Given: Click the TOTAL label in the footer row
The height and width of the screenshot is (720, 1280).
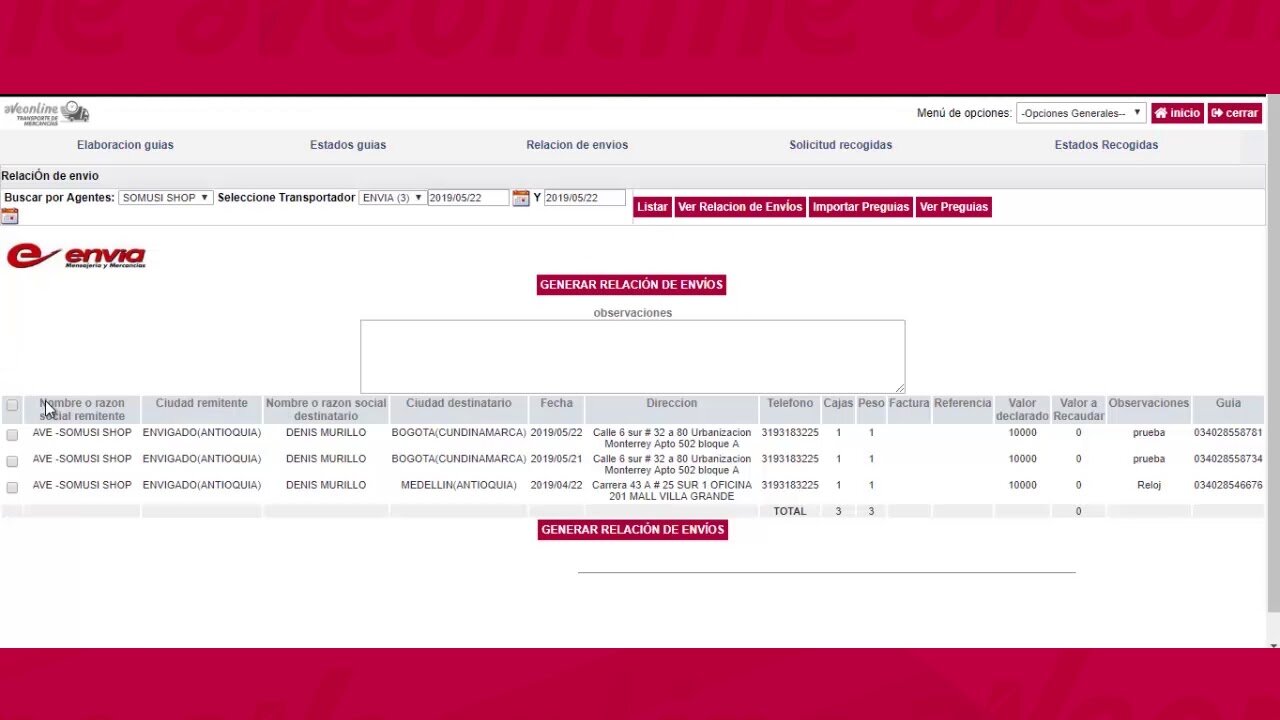Looking at the screenshot, I should (x=789, y=511).
